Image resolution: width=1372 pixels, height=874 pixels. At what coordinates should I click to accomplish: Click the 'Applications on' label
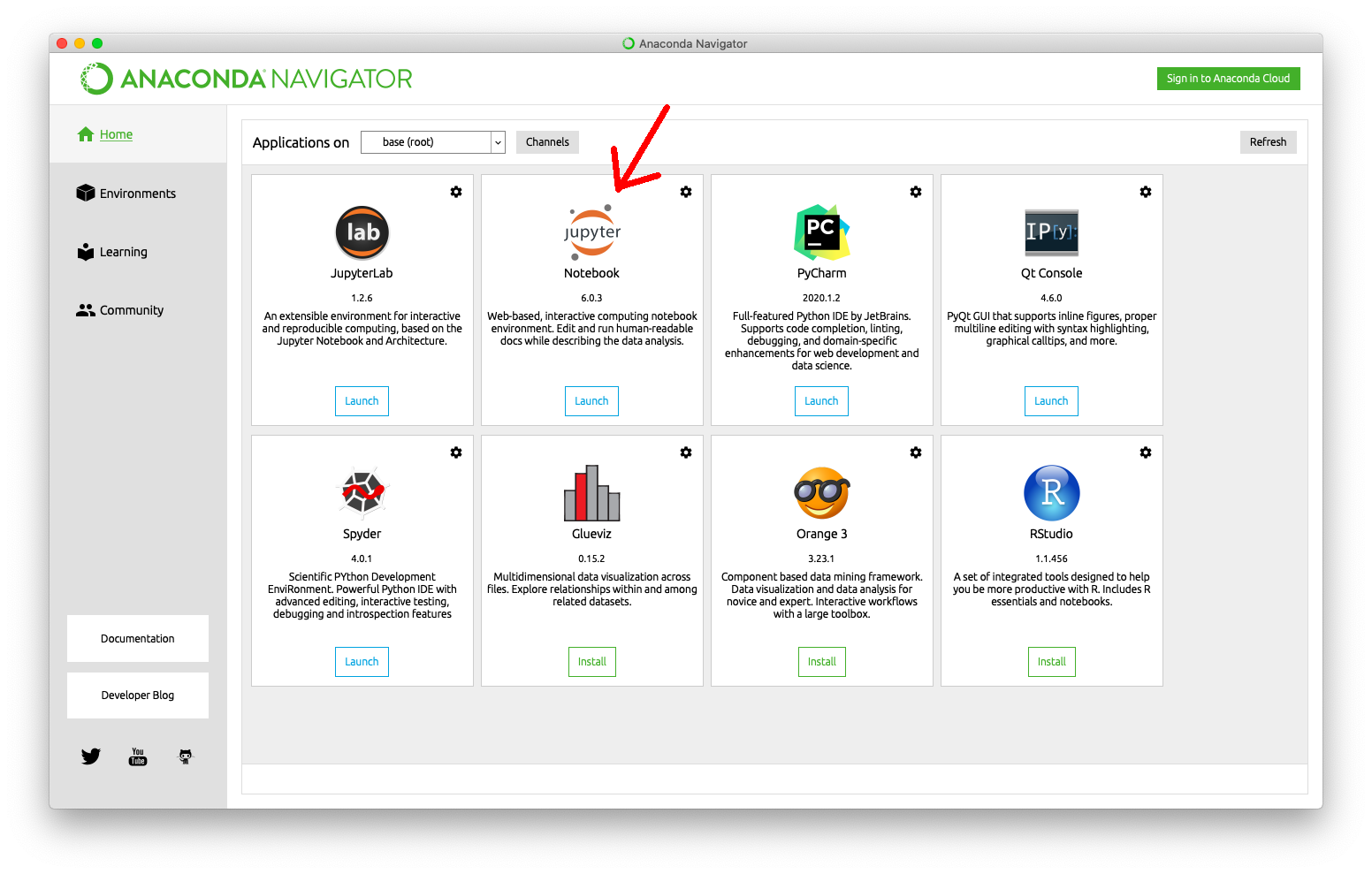pos(301,142)
